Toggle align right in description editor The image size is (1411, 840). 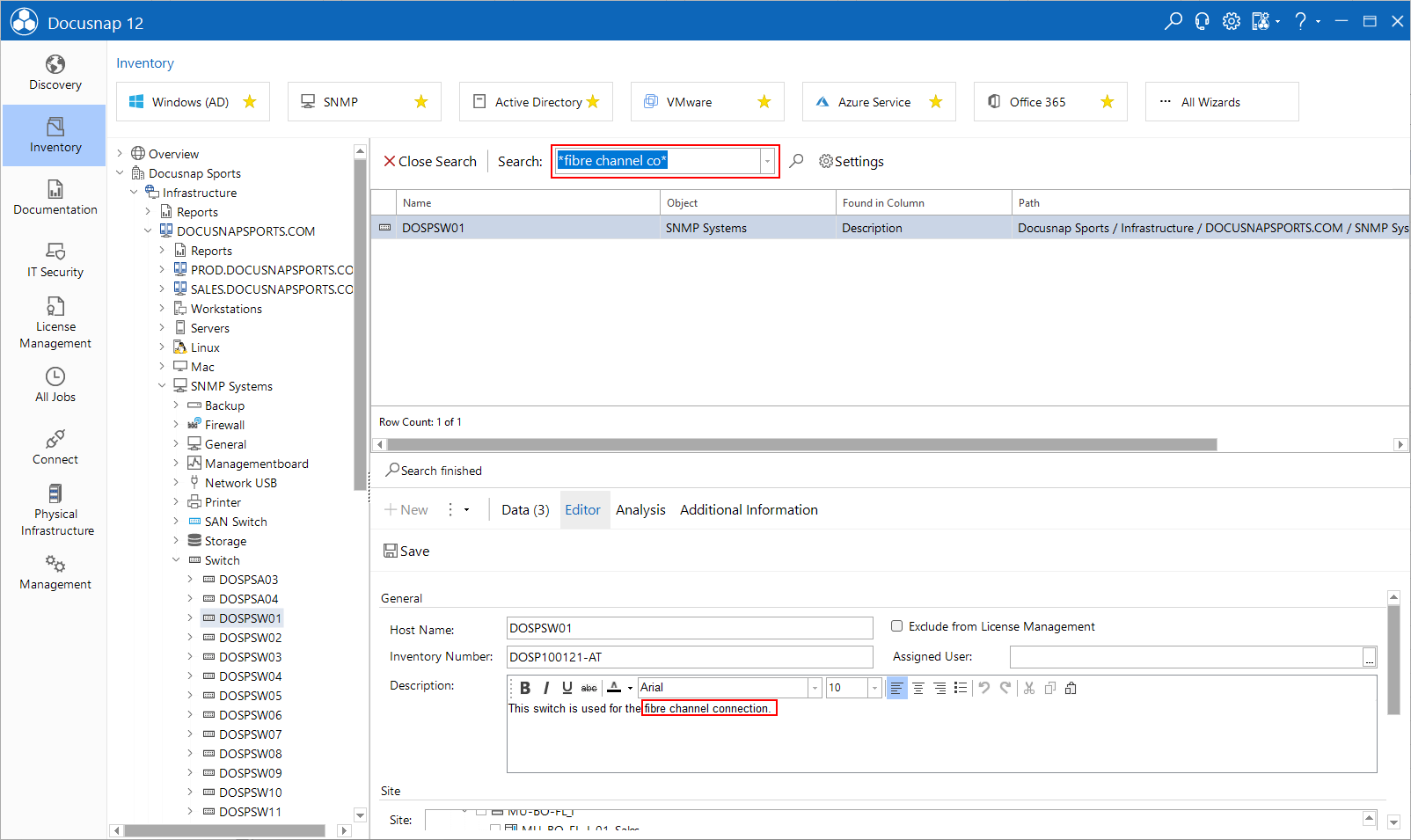939,688
